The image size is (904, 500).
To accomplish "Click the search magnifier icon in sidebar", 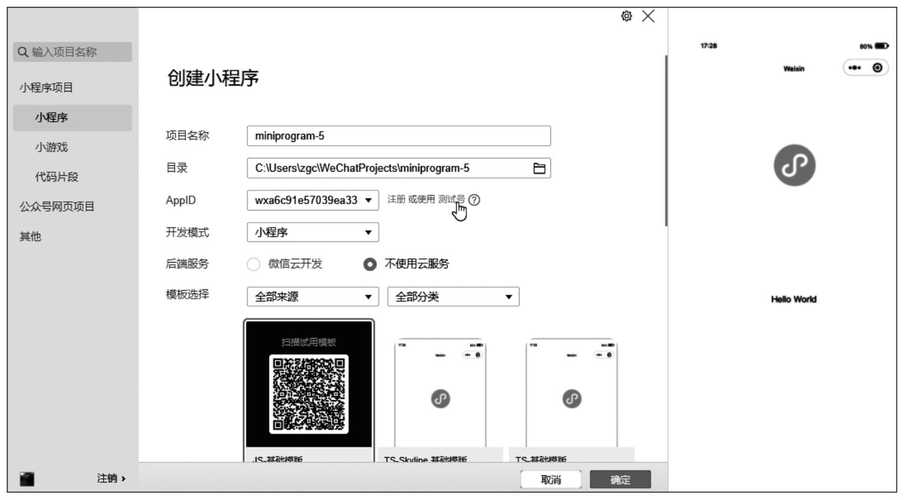I will click(x=22, y=52).
